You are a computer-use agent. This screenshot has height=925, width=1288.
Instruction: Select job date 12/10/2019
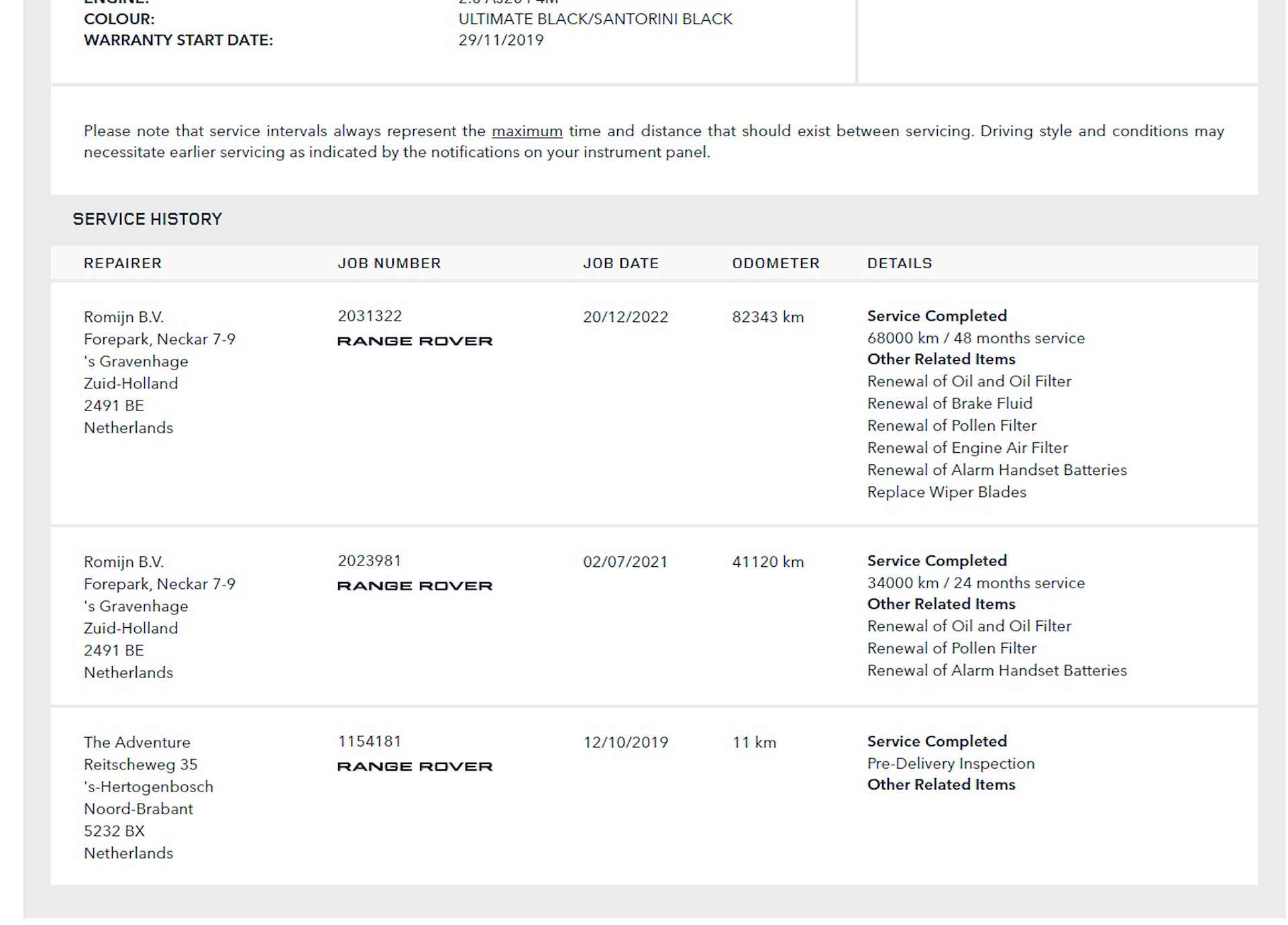tap(626, 743)
